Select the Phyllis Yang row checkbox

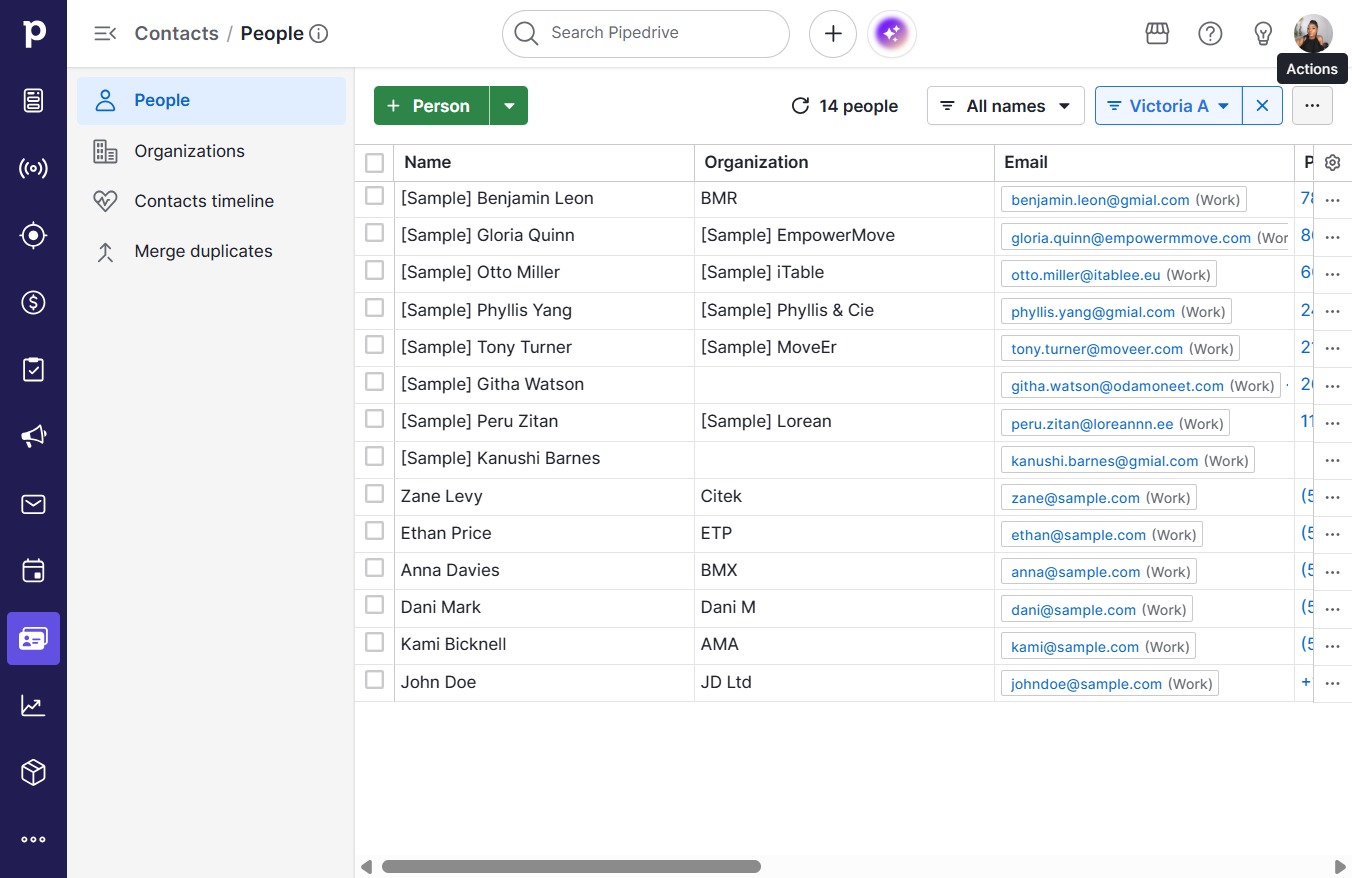[374, 307]
